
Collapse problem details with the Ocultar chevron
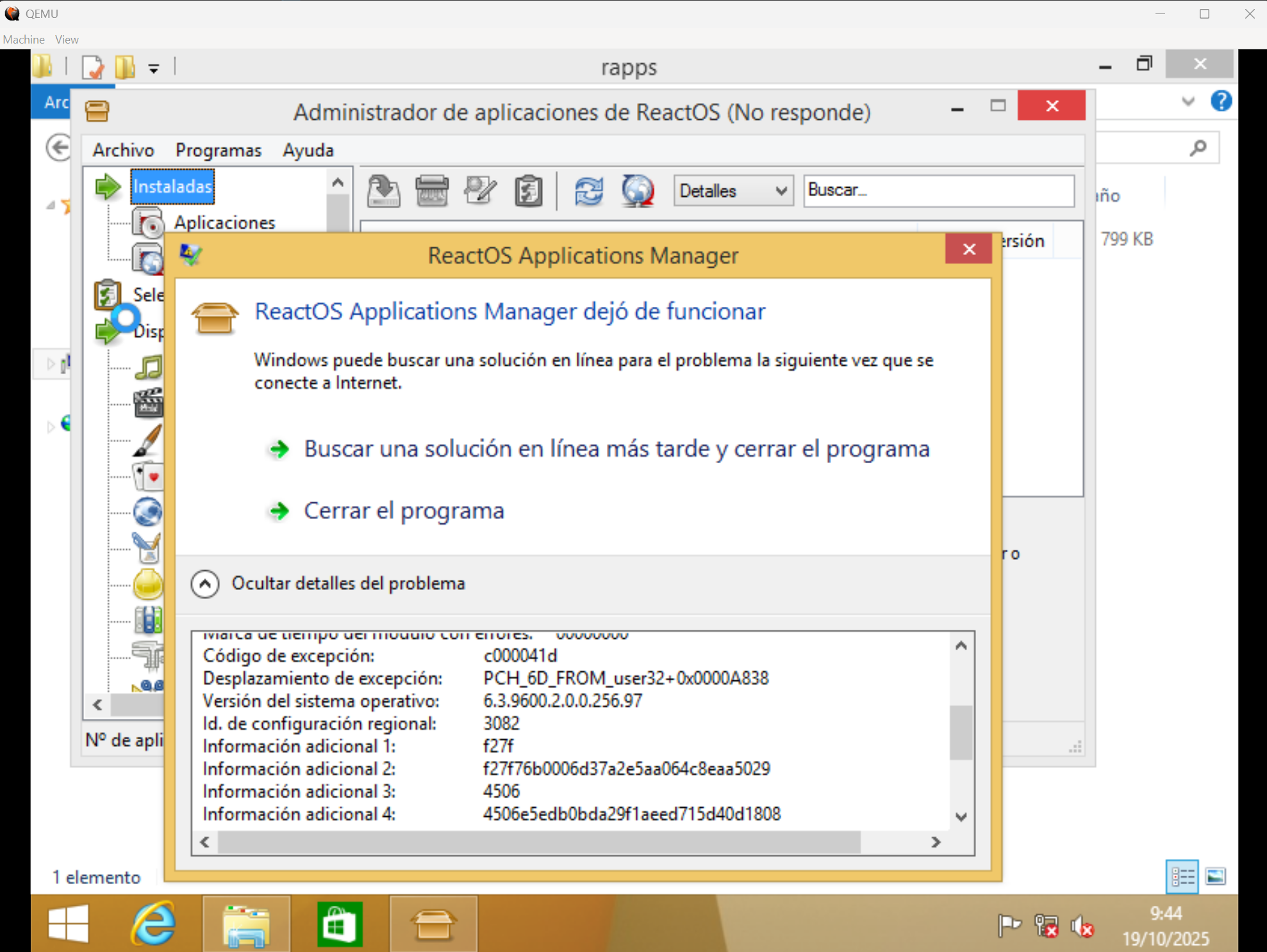(x=205, y=584)
